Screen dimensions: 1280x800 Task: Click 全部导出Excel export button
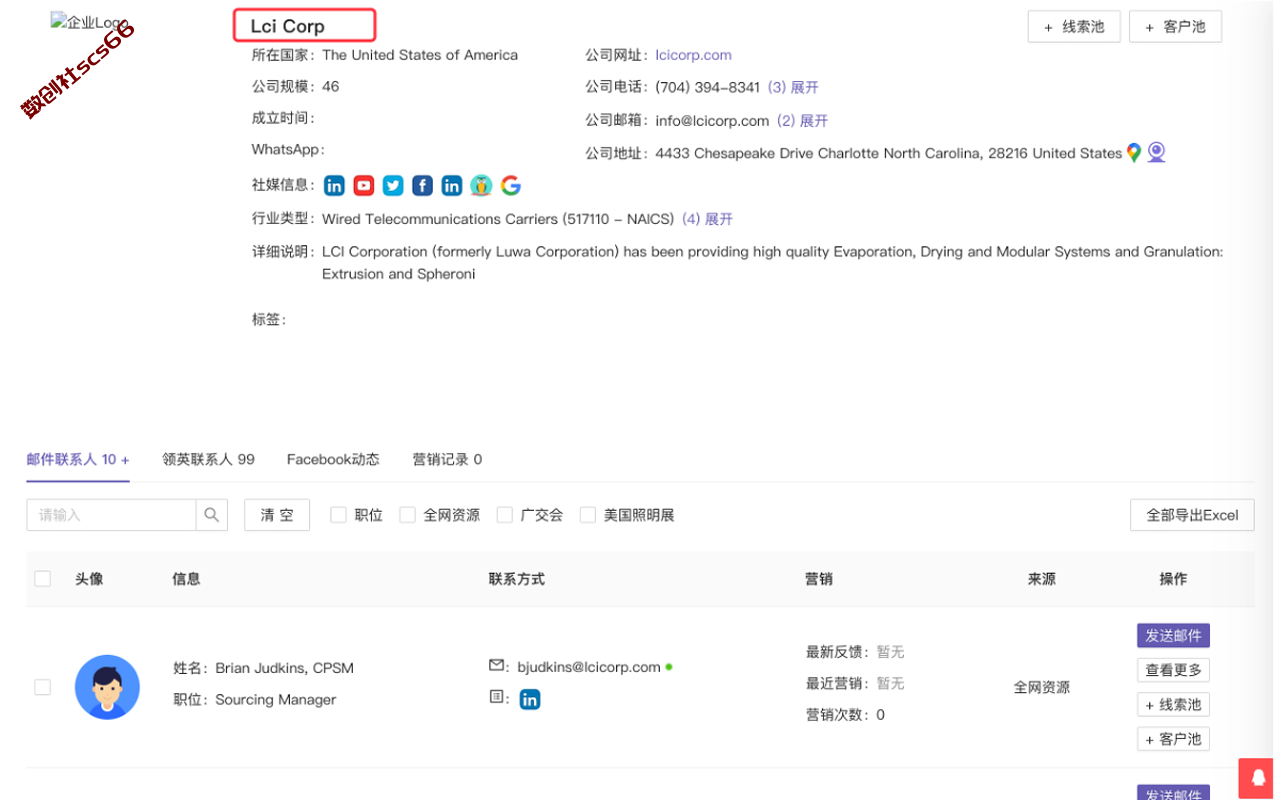tap(1192, 515)
